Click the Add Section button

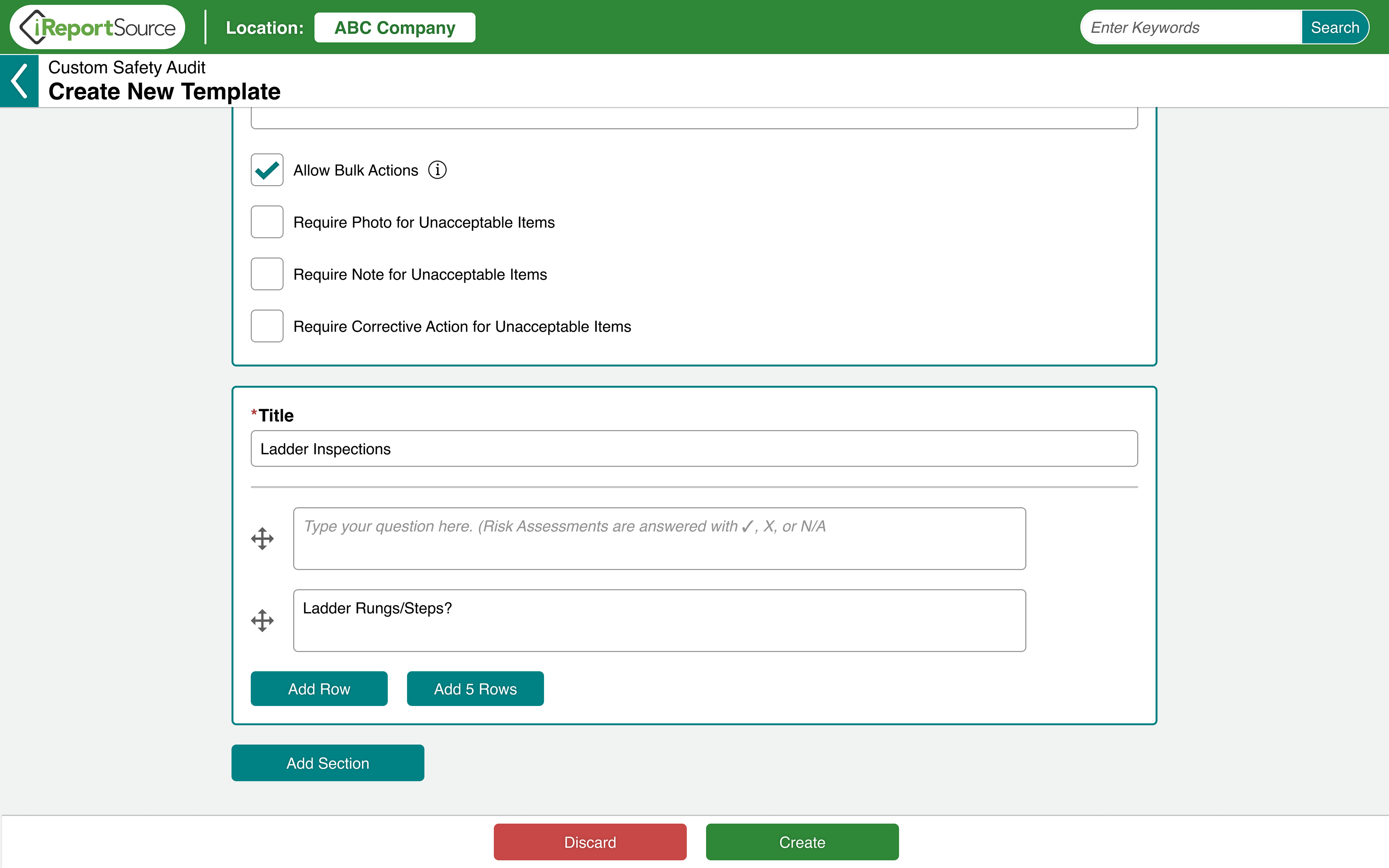click(x=328, y=763)
